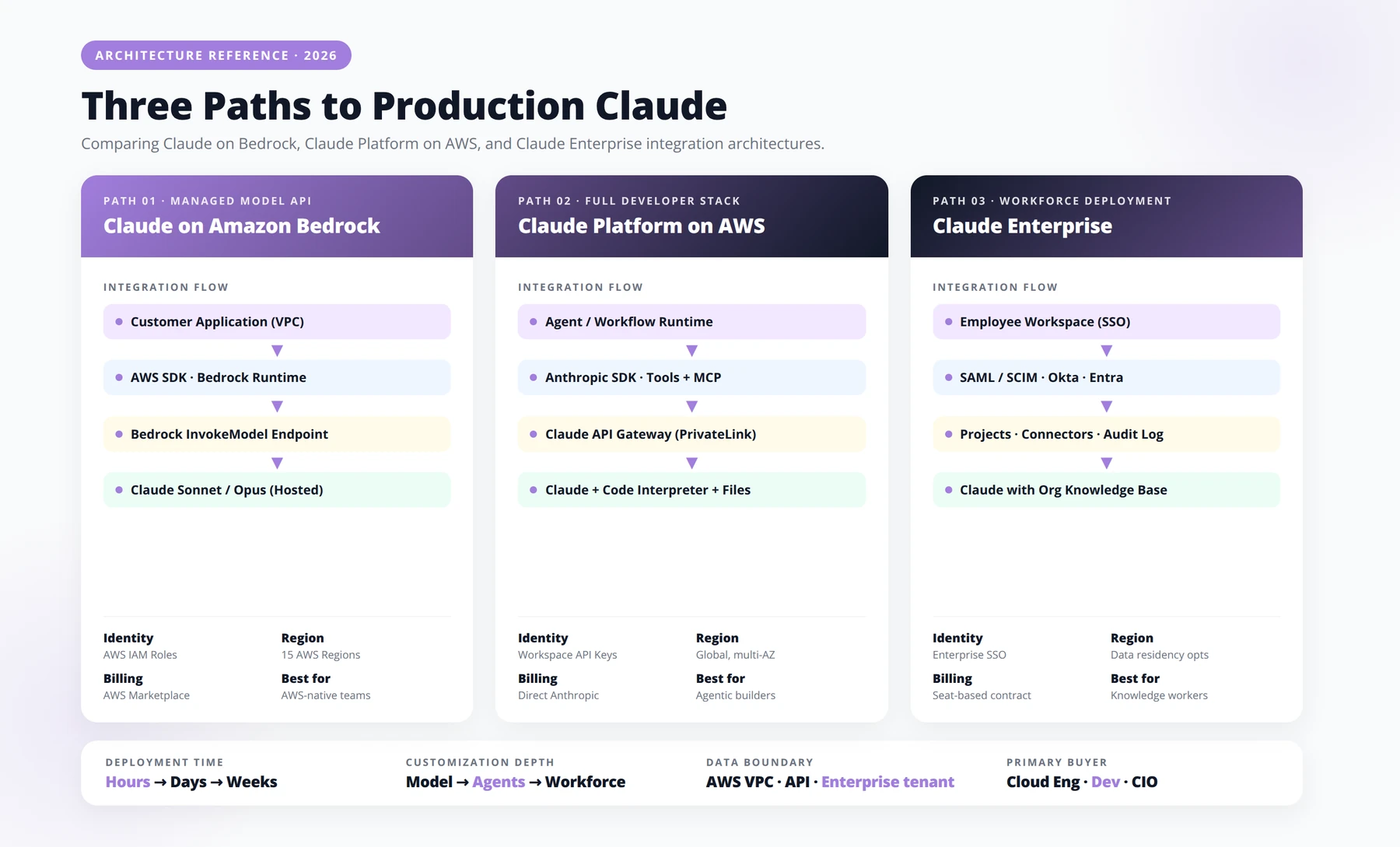Pick the SAML / SCIM · Okta · Entra step
The width and height of the screenshot is (1400, 847).
click(x=1106, y=377)
